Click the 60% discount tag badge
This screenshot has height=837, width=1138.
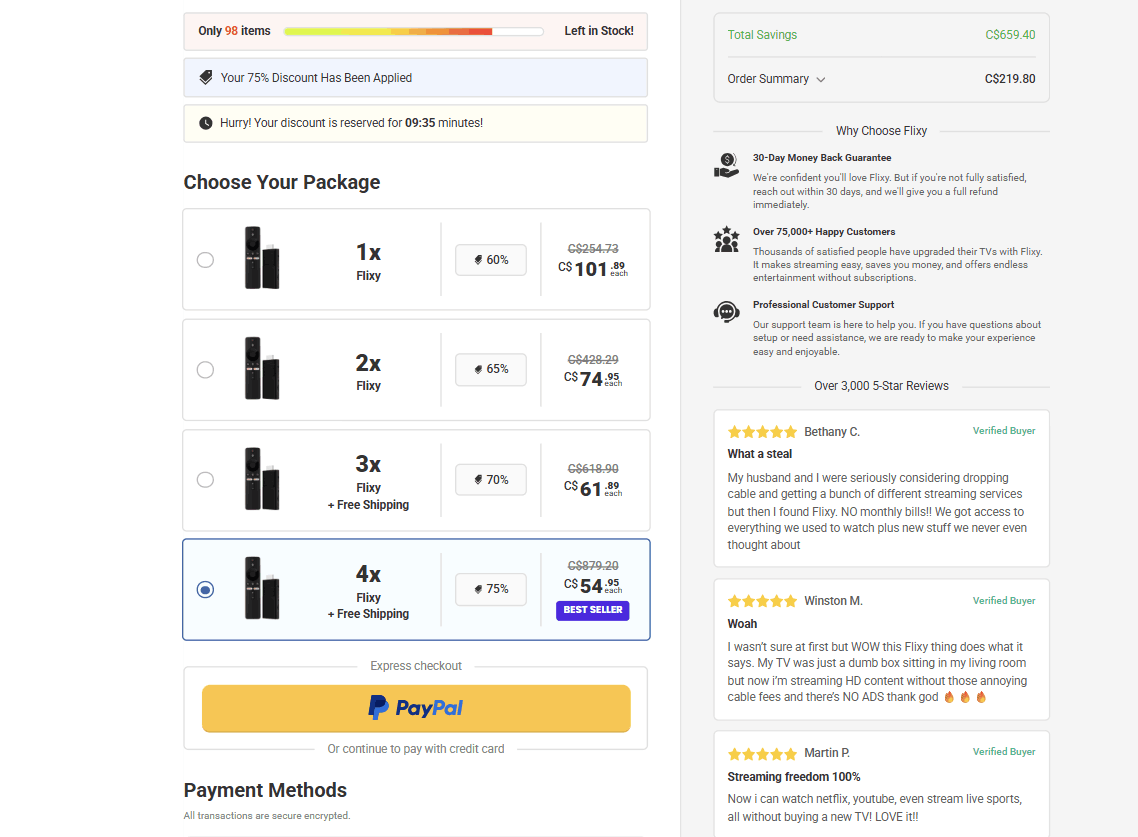490,260
